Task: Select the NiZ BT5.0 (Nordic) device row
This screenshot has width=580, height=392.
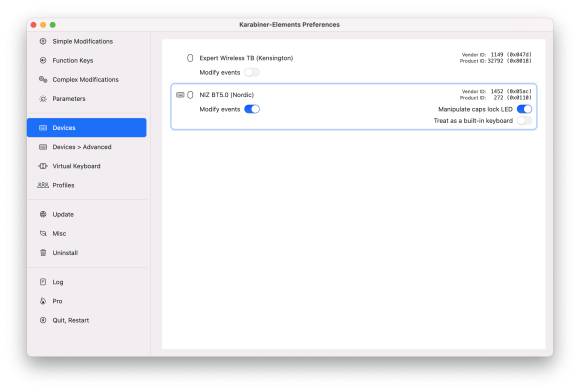Action: 354,107
